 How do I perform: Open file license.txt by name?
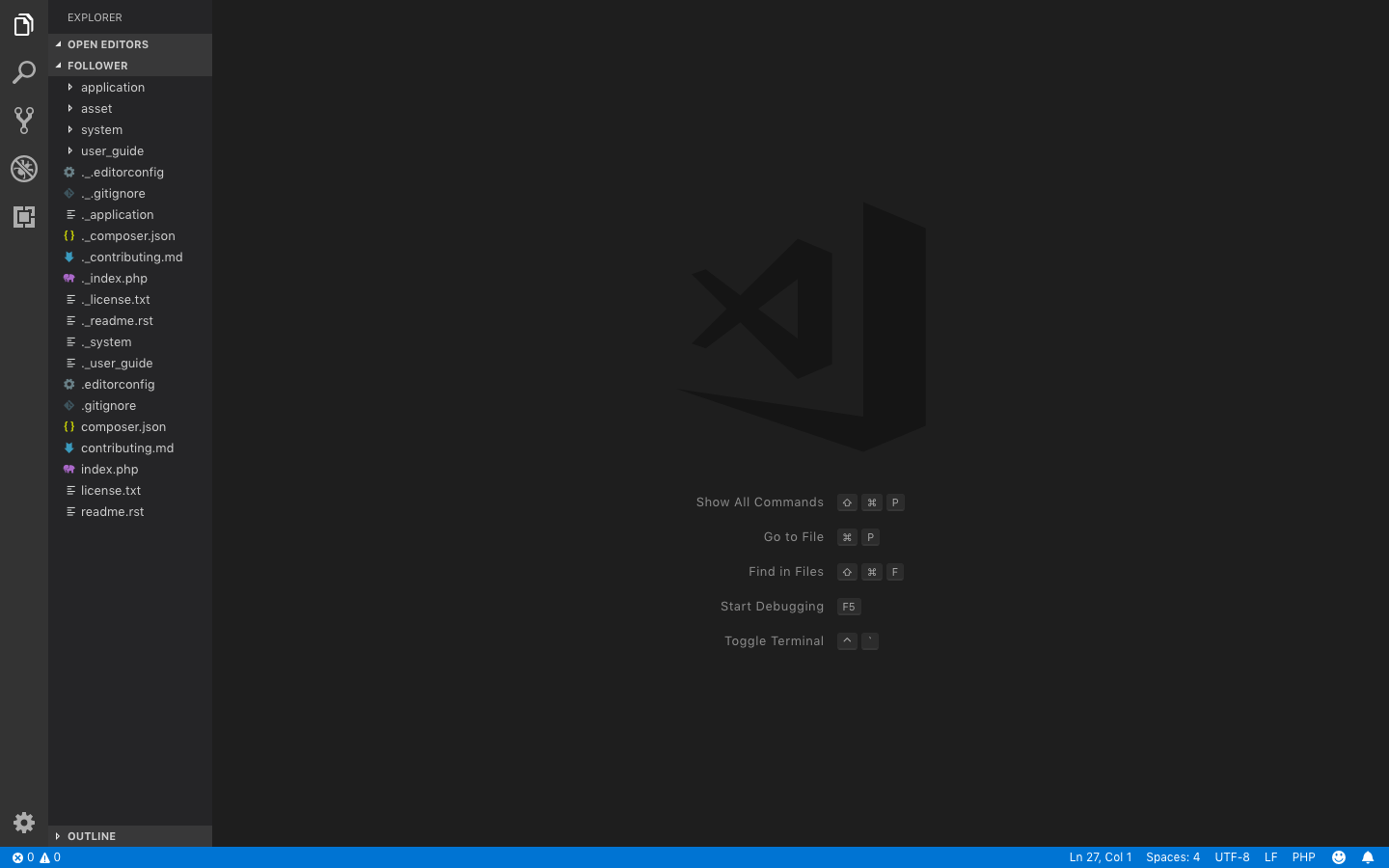[111, 491]
